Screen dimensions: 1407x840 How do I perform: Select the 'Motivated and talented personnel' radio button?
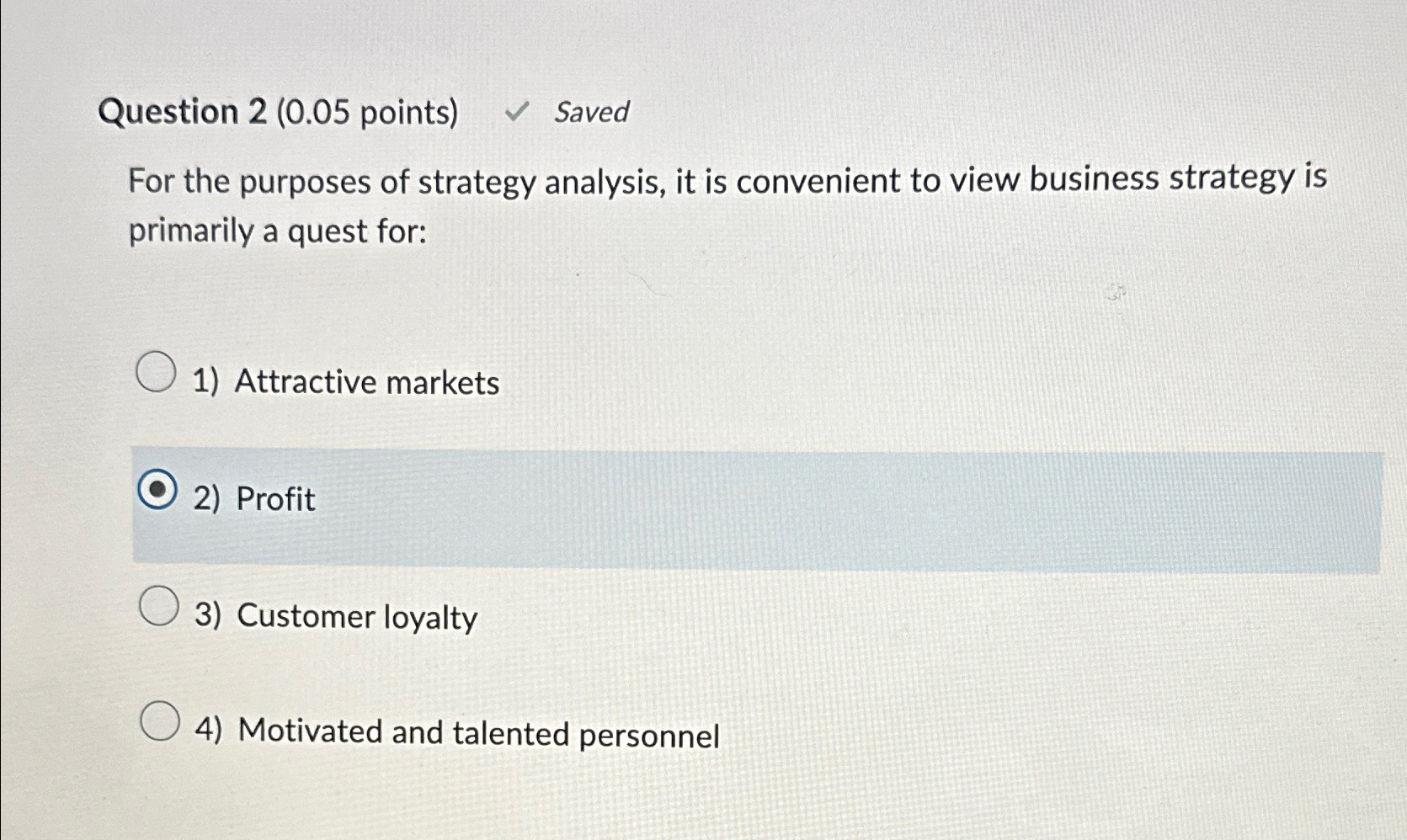click(159, 722)
